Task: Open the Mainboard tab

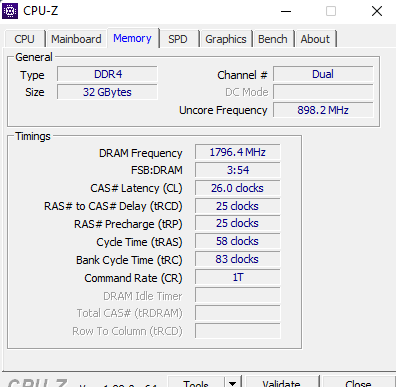Action: [x=76, y=39]
